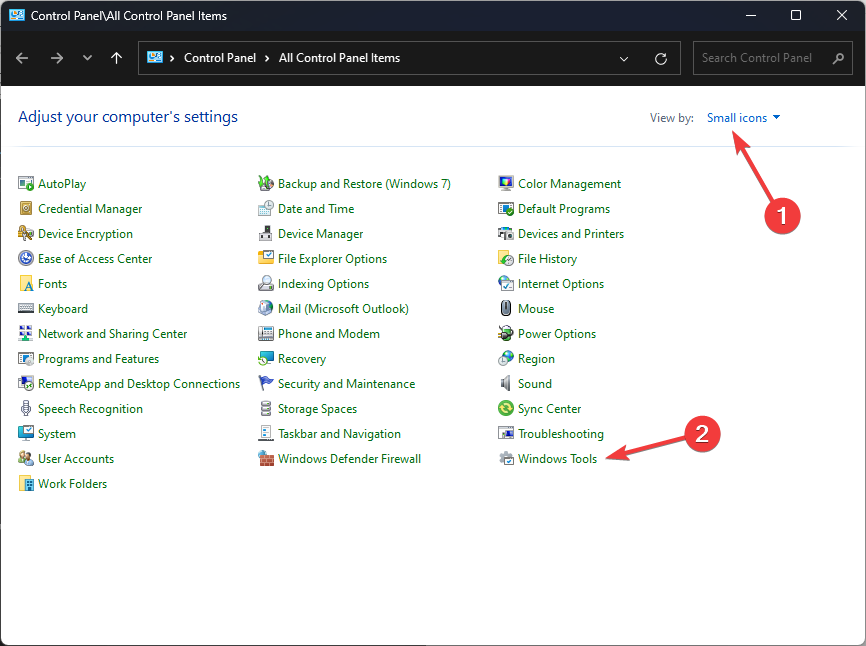This screenshot has width=866, height=646.
Task: Open the File History link
Action: pos(547,259)
